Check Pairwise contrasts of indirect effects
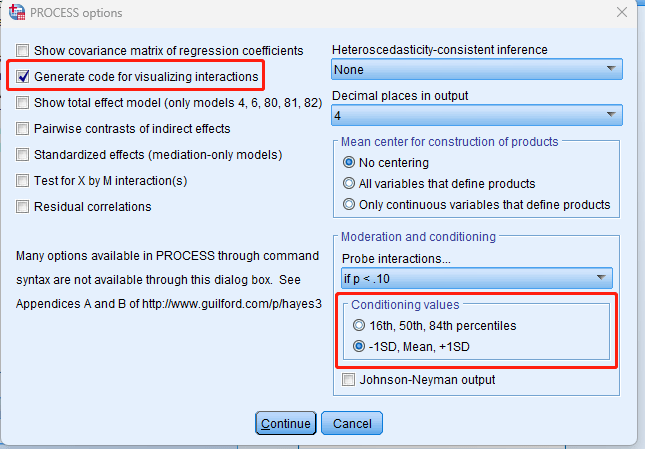The image size is (645, 449). pyautogui.click(x=23, y=128)
